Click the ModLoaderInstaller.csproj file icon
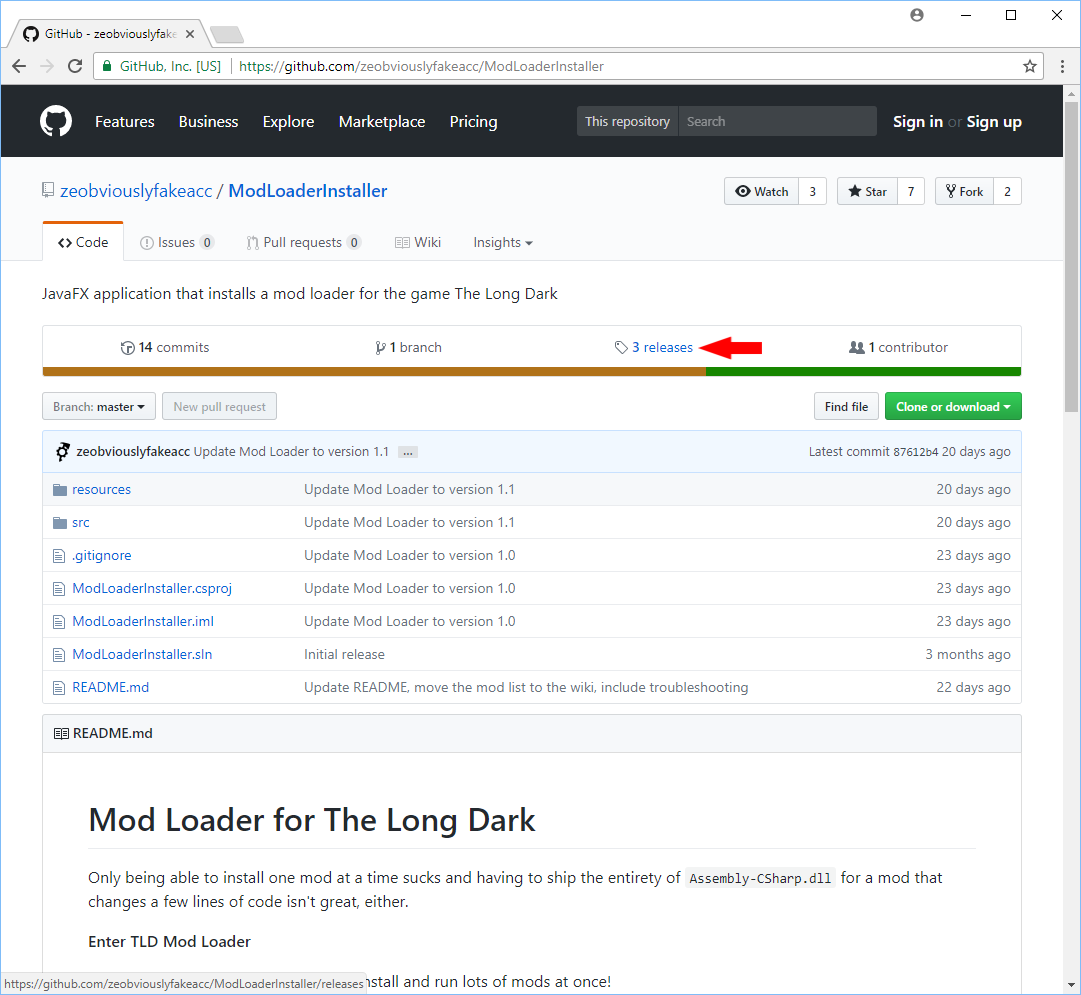Viewport: 1081px width, 995px height. coord(59,589)
